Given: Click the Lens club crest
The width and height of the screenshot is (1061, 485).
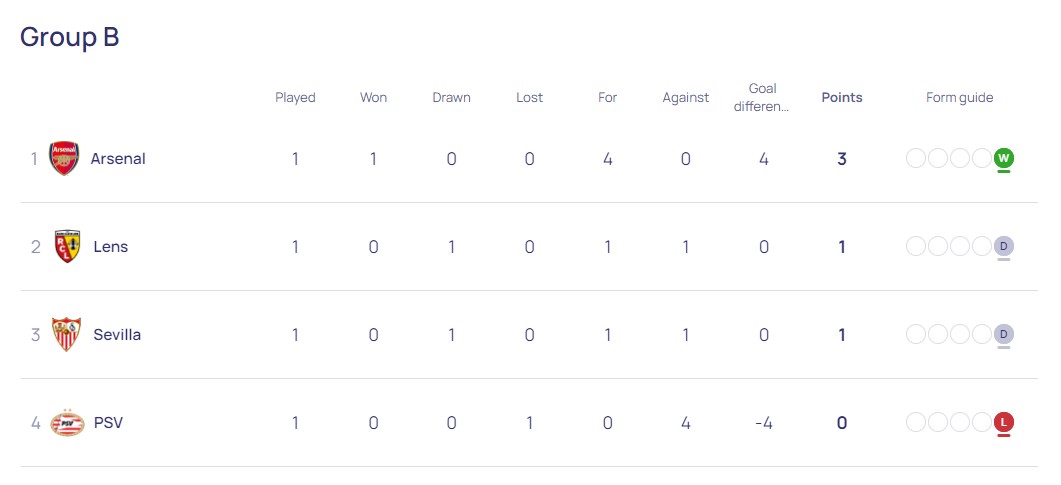Looking at the screenshot, I should click(67, 247).
